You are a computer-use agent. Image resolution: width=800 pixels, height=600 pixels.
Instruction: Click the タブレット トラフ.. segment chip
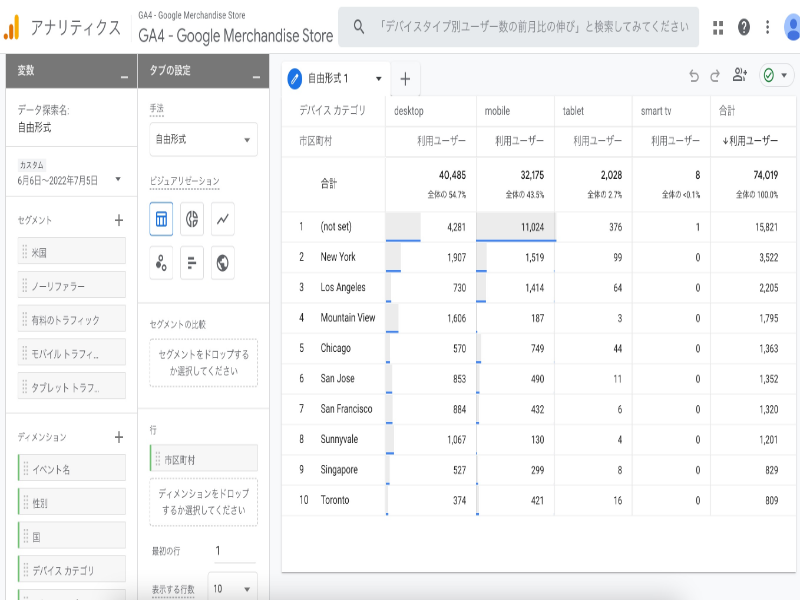coord(71,386)
